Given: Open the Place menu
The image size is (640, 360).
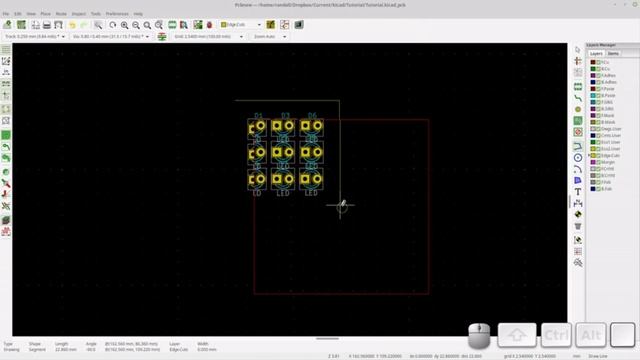Looking at the screenshot, I should 45,14.
